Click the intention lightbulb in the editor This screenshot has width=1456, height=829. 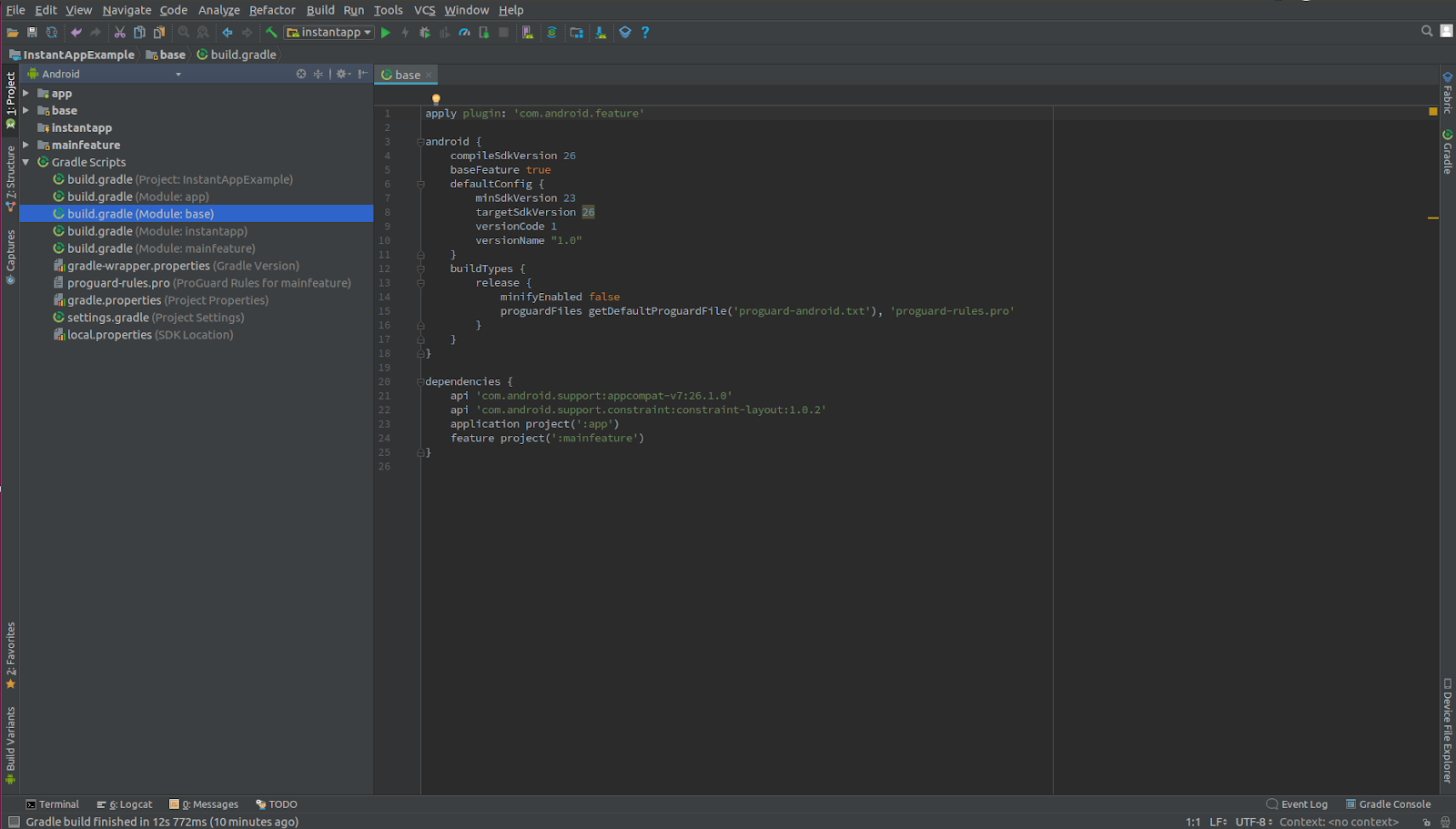pyautogui.click(x=436, y=99)
